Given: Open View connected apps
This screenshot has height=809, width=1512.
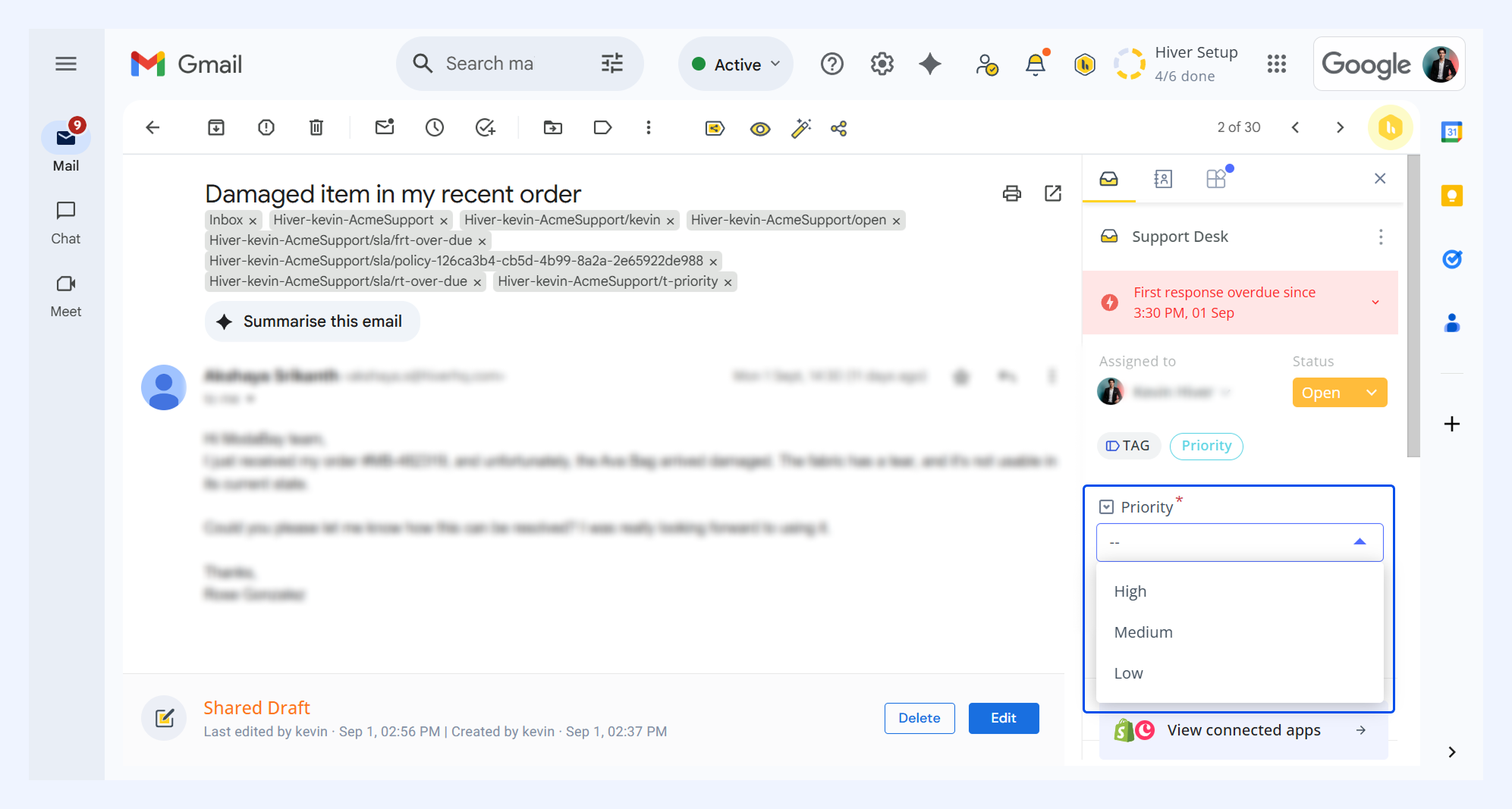Looking at the screenshot, I should (1243, 730).
